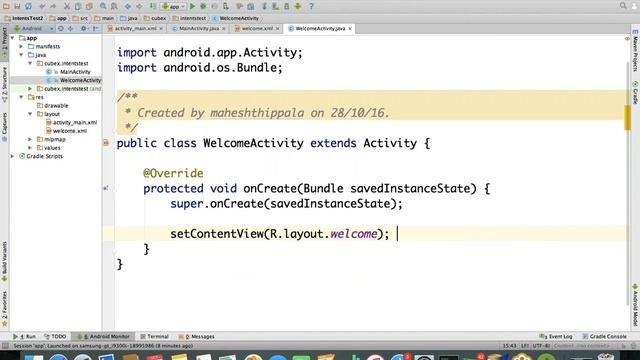This screenshot has width=640, height=360.
Task: Open the Android project view dropdown
Action: 34,29
